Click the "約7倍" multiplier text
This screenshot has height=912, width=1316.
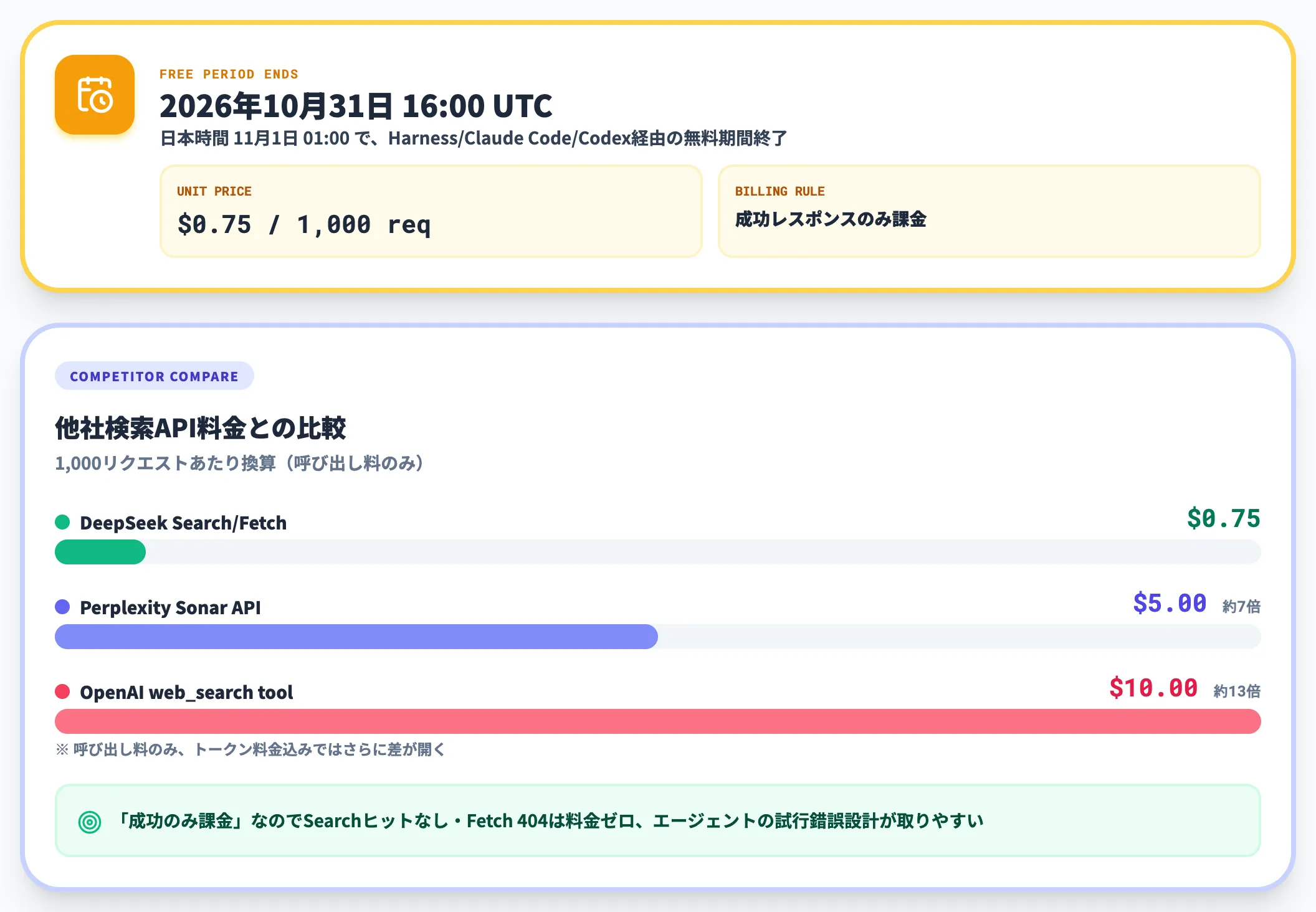(x=1241, y=606)
